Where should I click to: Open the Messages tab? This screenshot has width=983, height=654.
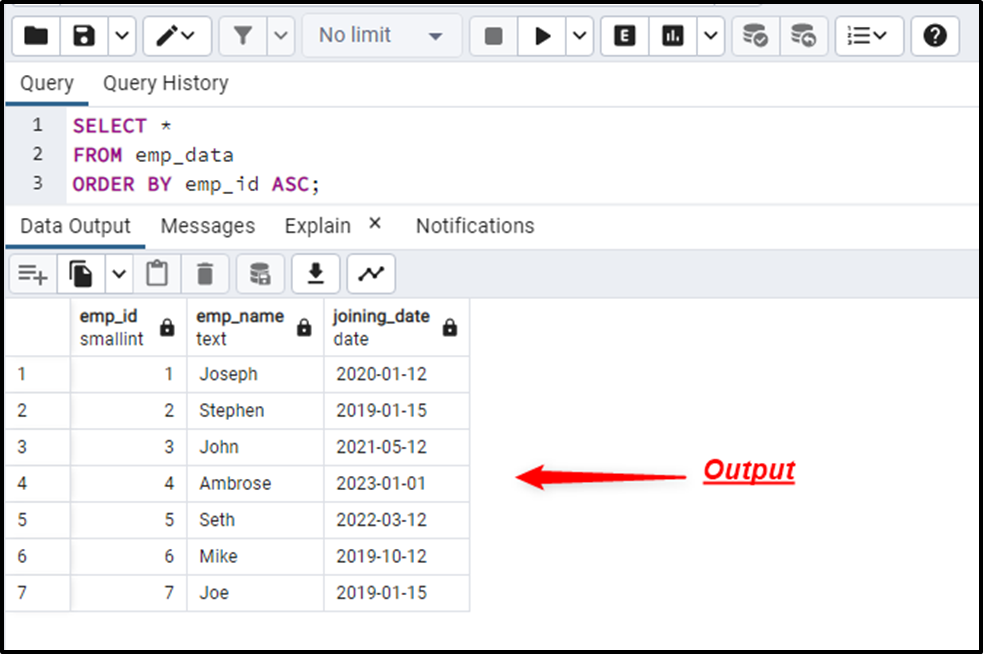tap(207, 225)
